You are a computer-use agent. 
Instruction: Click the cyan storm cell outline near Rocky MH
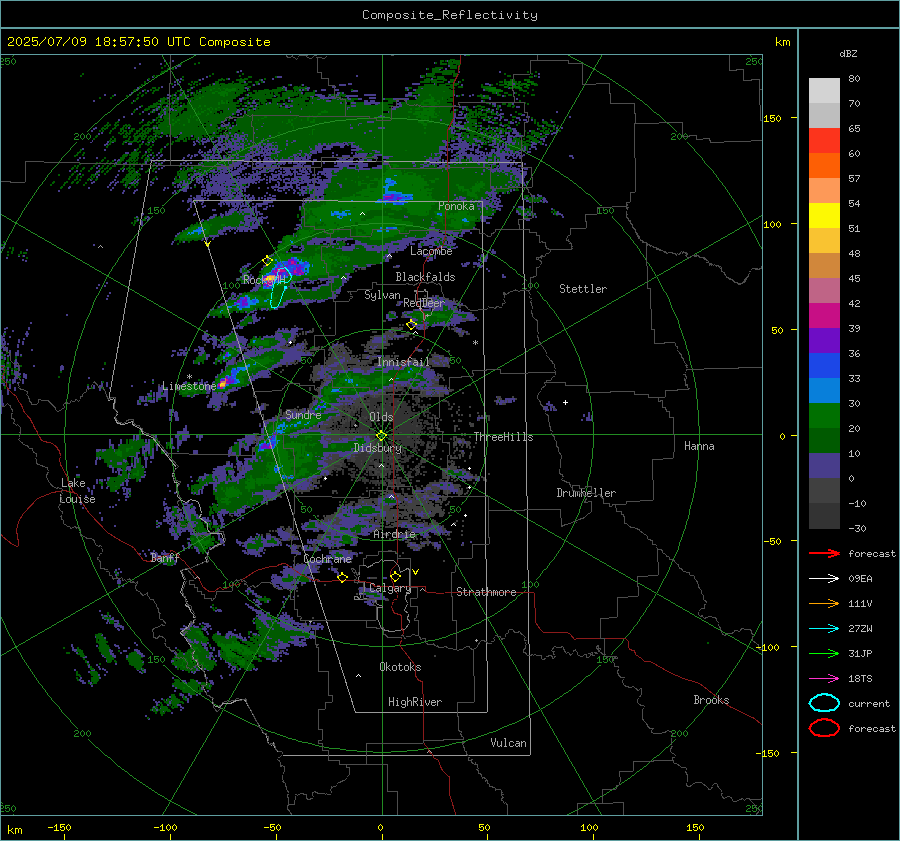pyautogui.click(x=280, y=287)
